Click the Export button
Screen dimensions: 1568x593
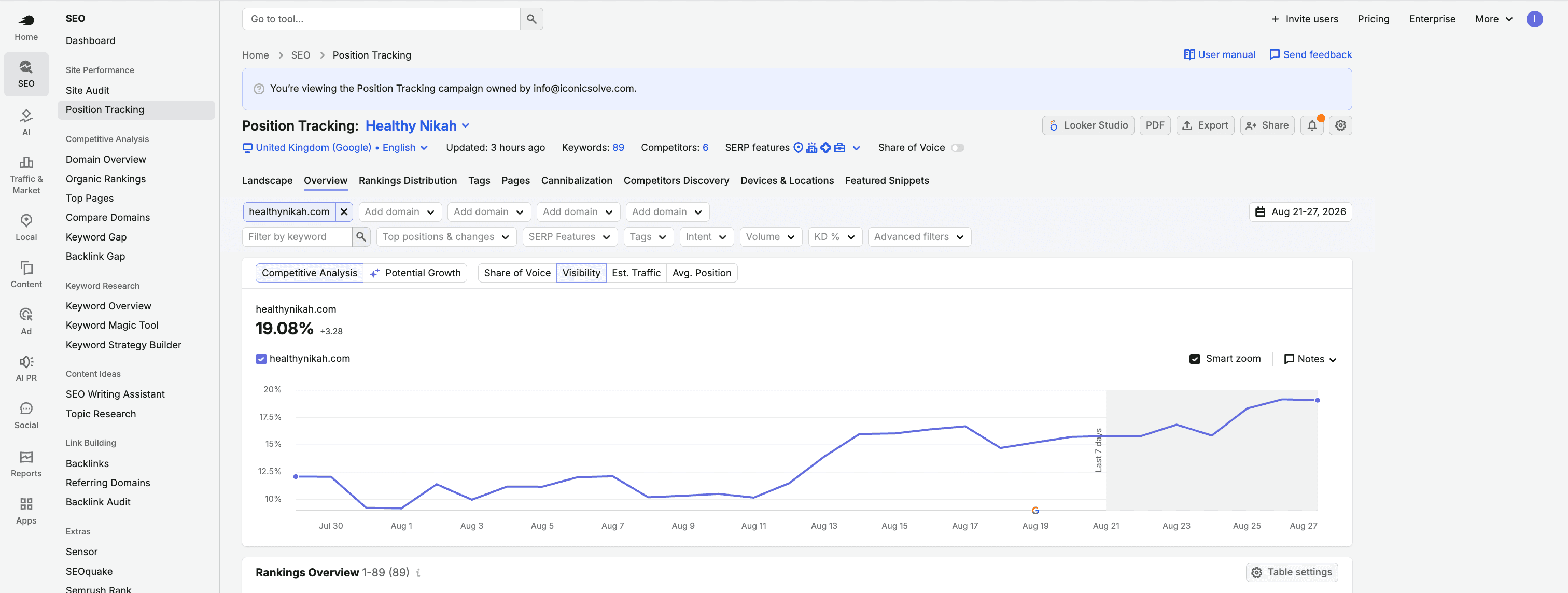coord(1205,125)
